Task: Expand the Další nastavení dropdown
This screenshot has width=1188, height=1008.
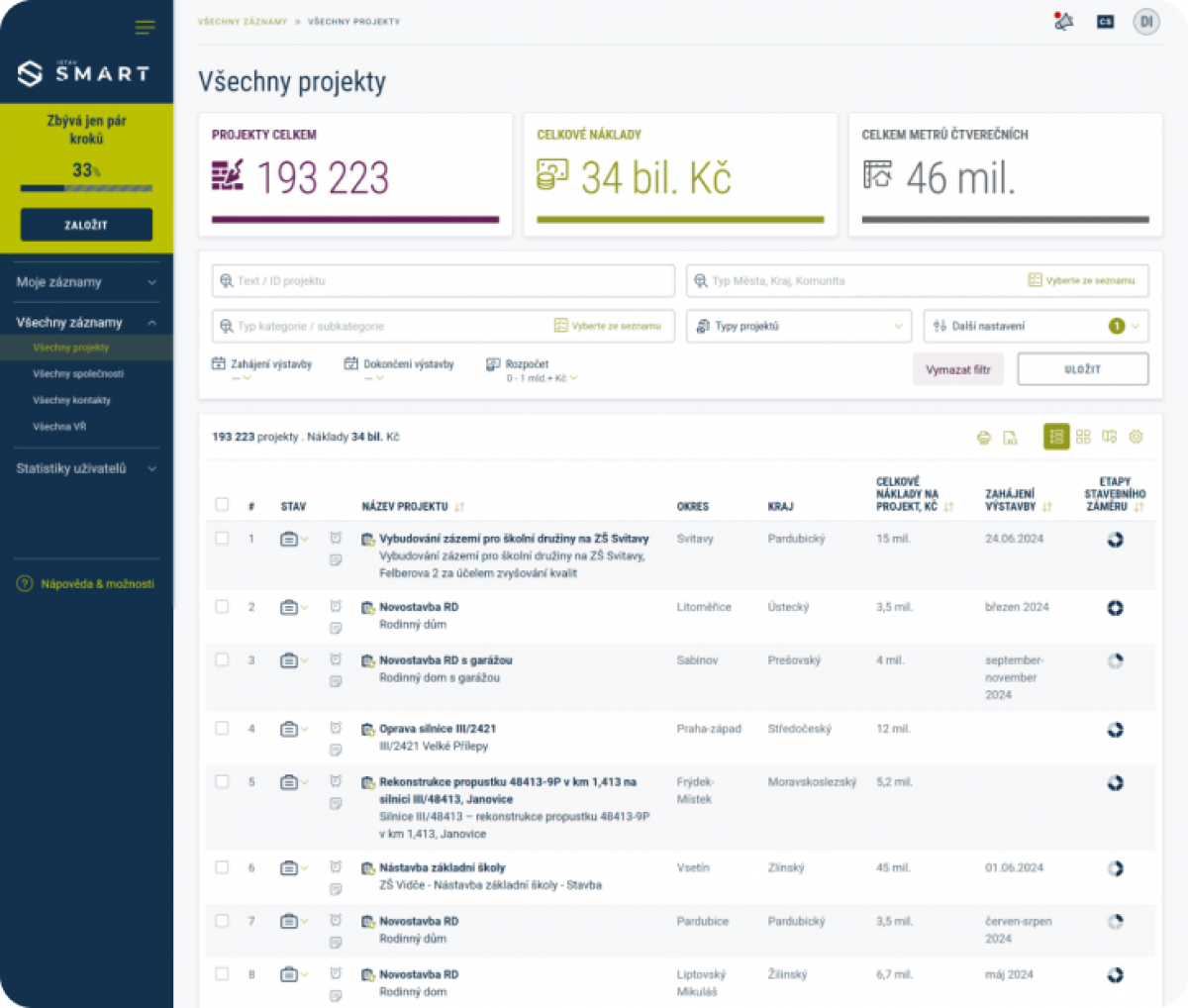Action: [x=1036, y=326]
